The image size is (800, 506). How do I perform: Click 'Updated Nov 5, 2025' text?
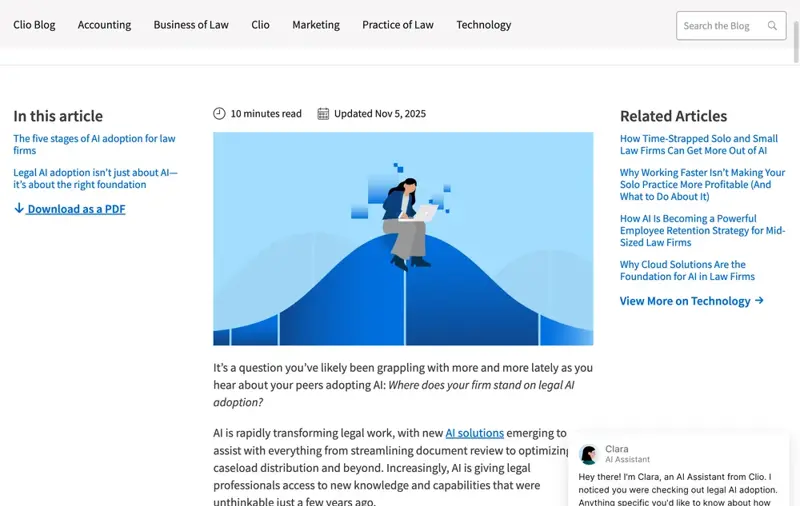coord(380,113)
